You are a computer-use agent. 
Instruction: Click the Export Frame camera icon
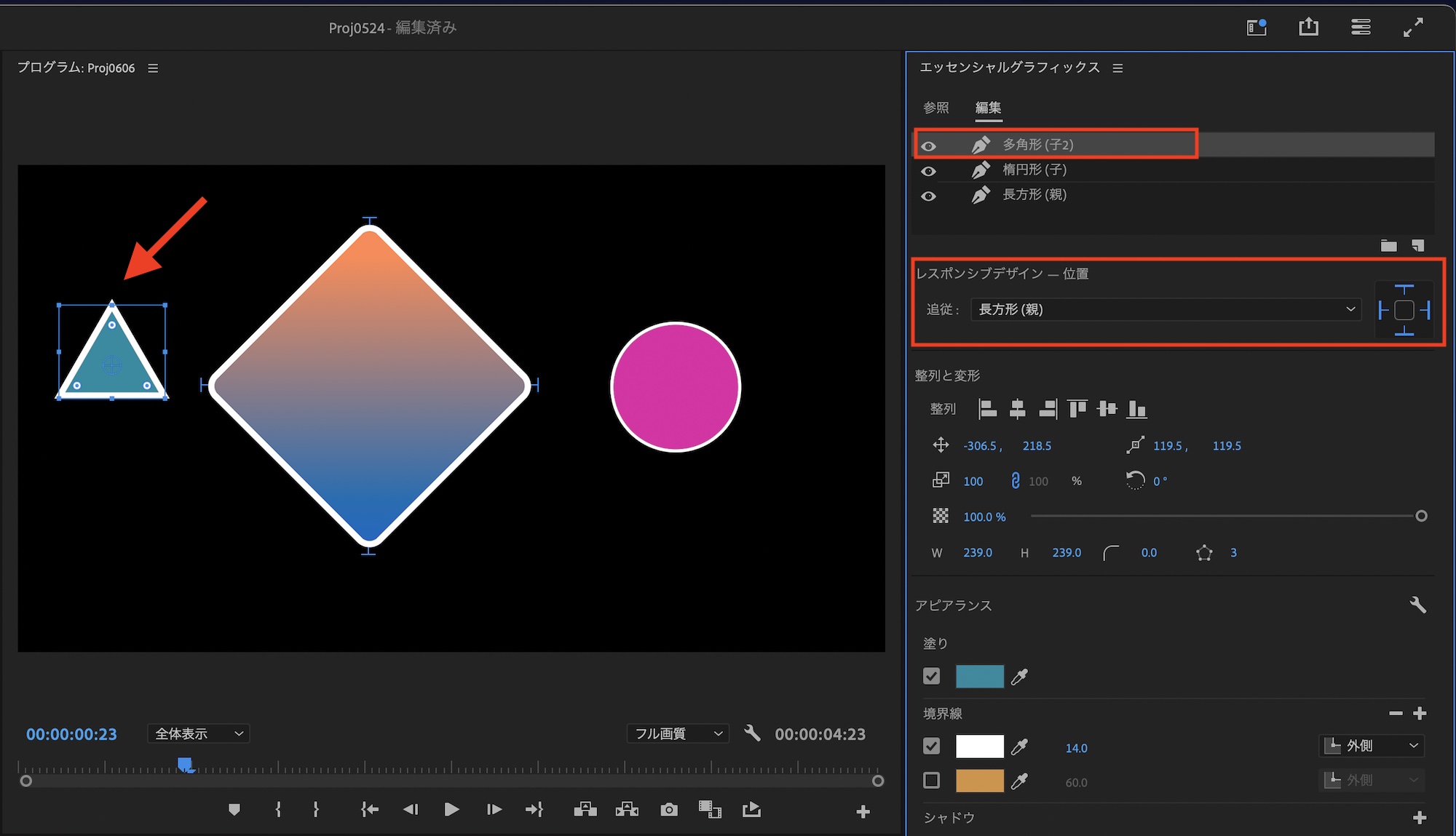(668, 810)
